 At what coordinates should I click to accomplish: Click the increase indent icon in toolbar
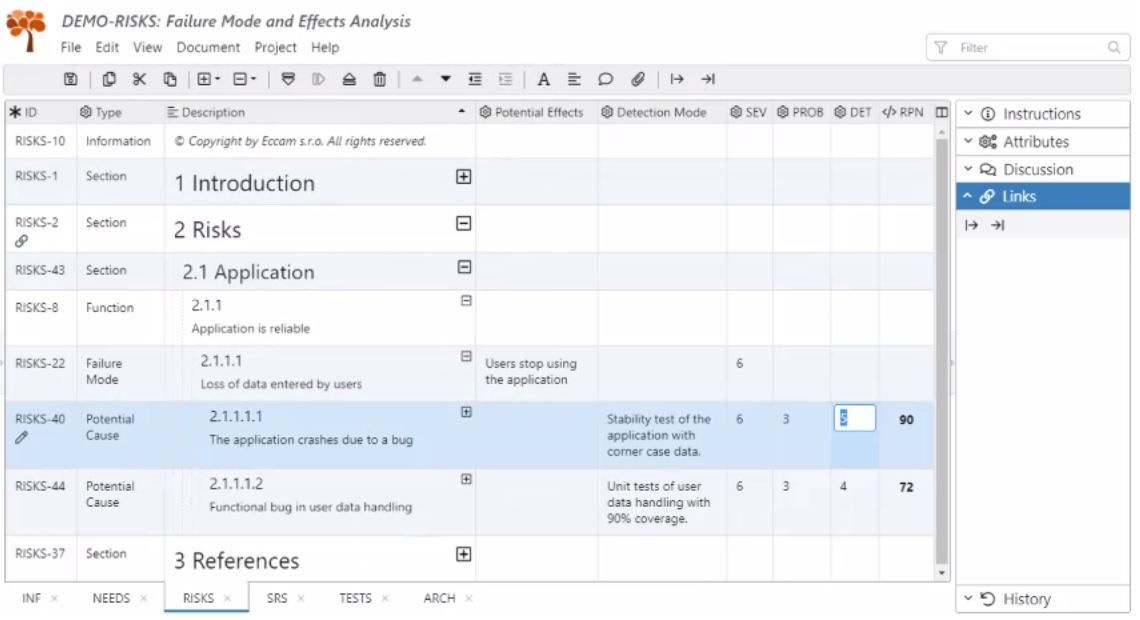point(506,79)
